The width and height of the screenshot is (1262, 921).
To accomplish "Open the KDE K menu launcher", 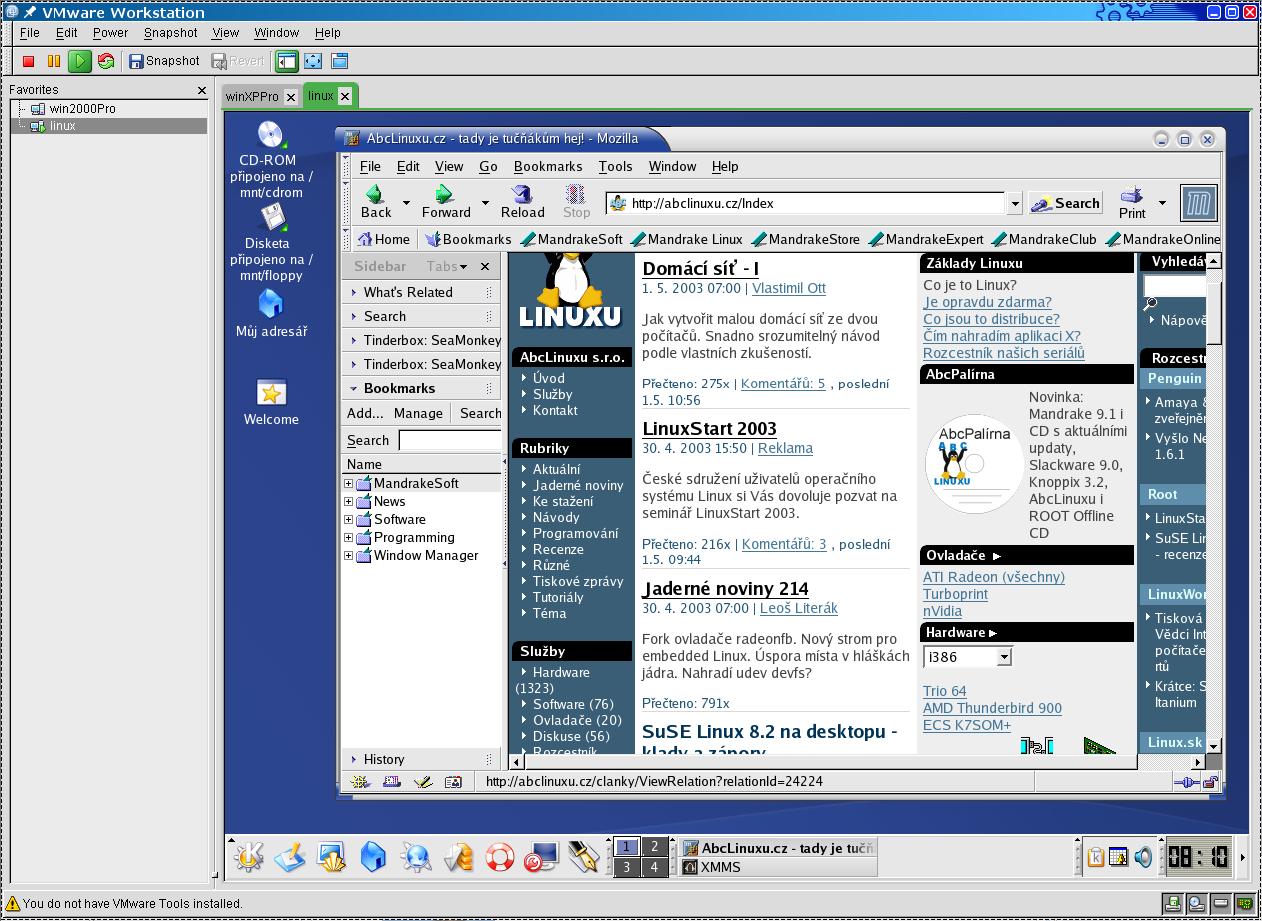I will [x=249, y=857].
